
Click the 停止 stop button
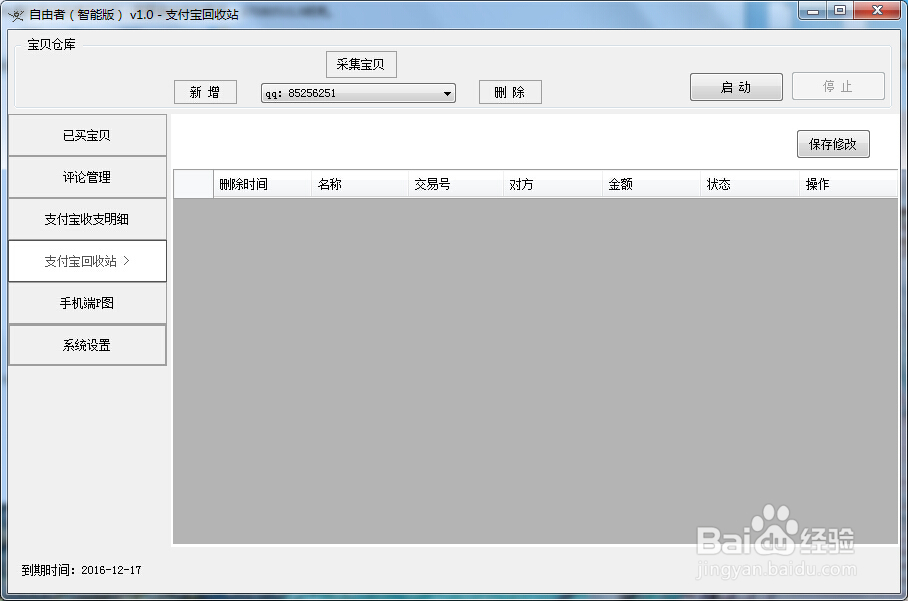coord(838,86)
